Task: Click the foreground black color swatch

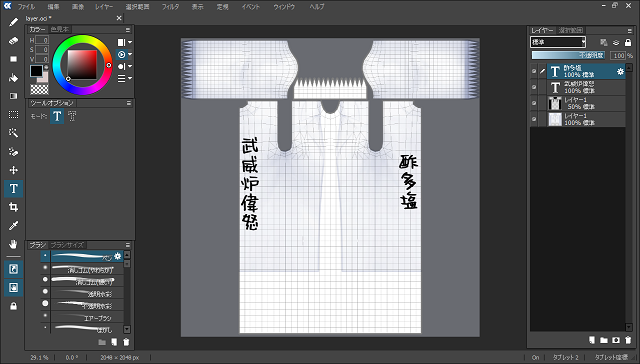Action: point(36,71)
